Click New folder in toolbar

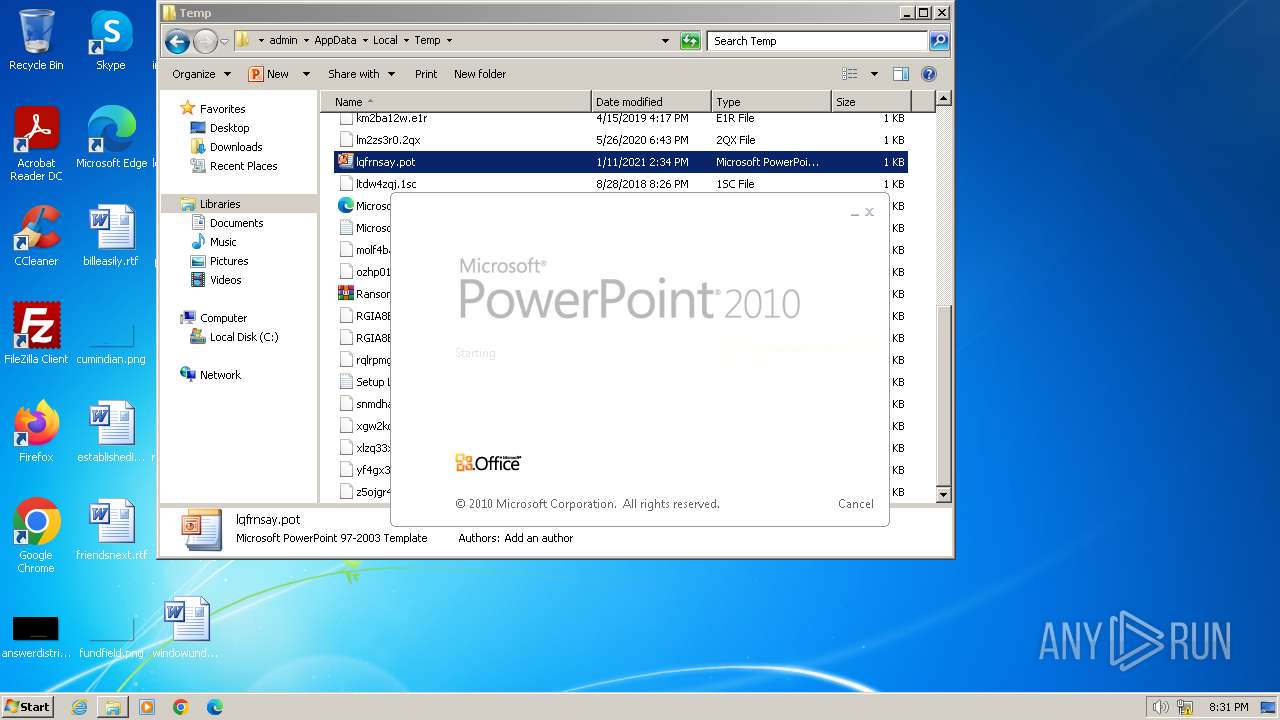point(480,74)
